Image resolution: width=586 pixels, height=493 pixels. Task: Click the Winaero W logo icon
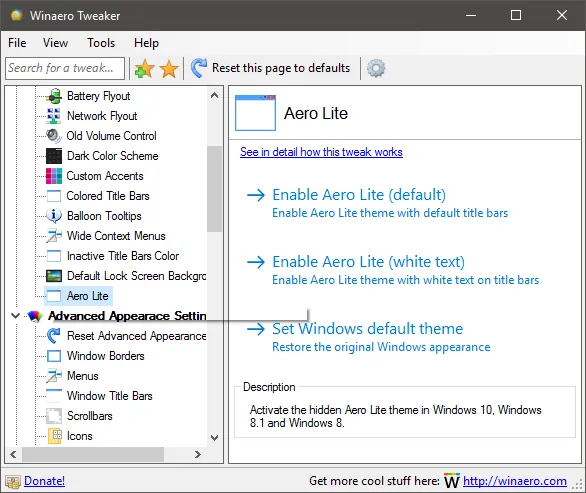(451, 481)
